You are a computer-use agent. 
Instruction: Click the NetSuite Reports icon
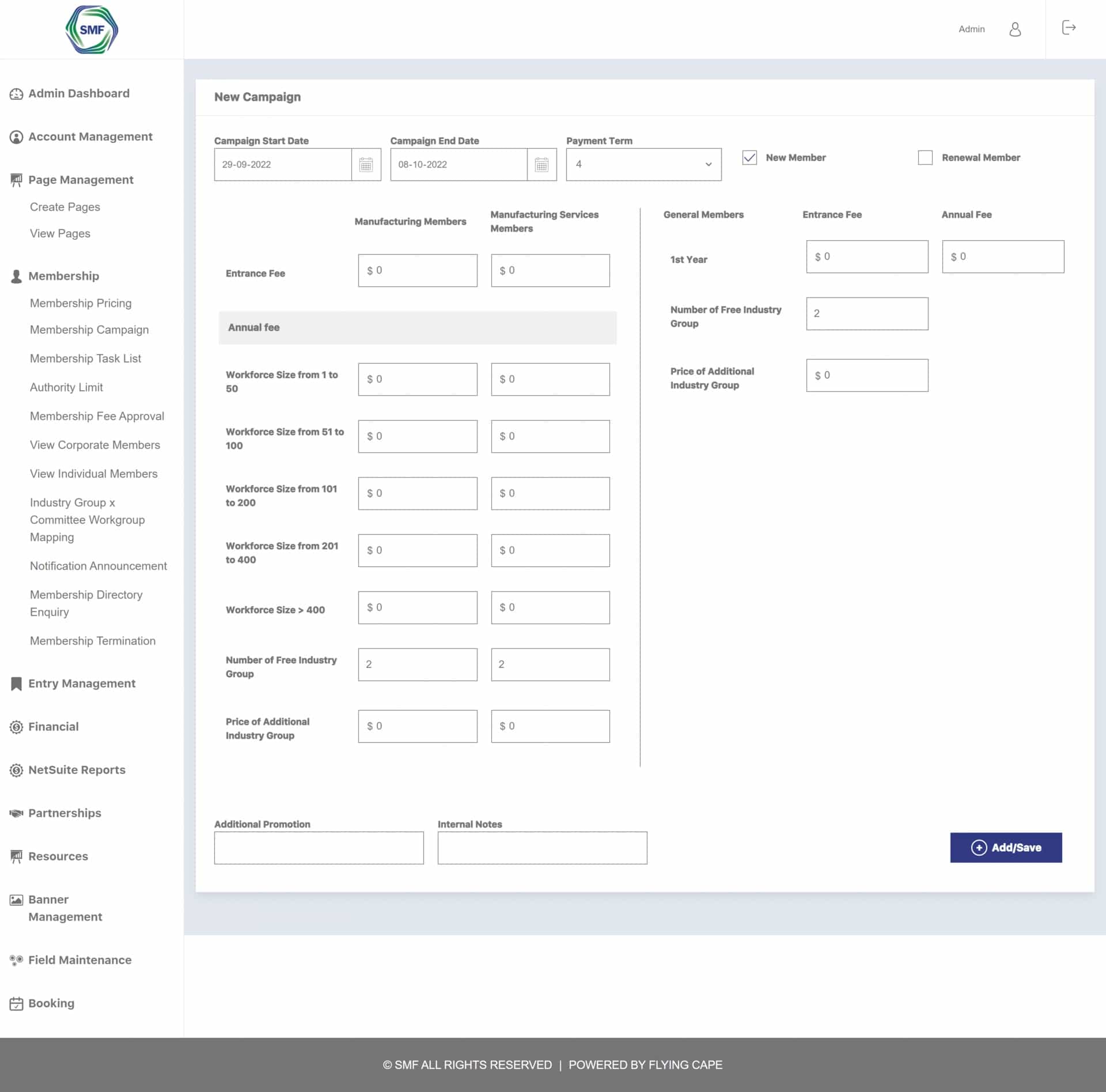click(16, 770)
